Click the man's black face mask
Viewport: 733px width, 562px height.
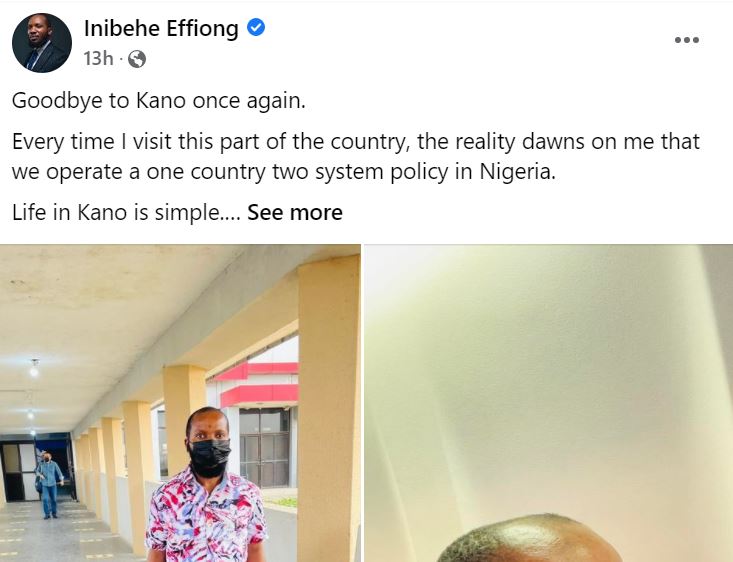[x=209, y=456]
